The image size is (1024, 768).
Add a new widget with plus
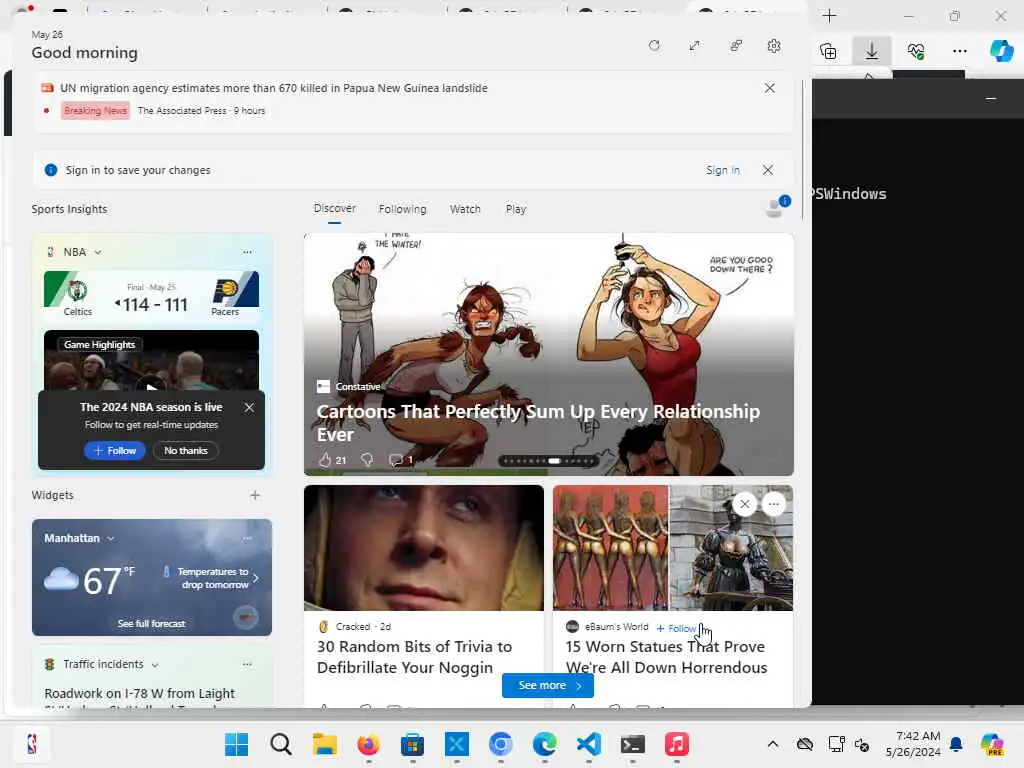pos(255,496)
